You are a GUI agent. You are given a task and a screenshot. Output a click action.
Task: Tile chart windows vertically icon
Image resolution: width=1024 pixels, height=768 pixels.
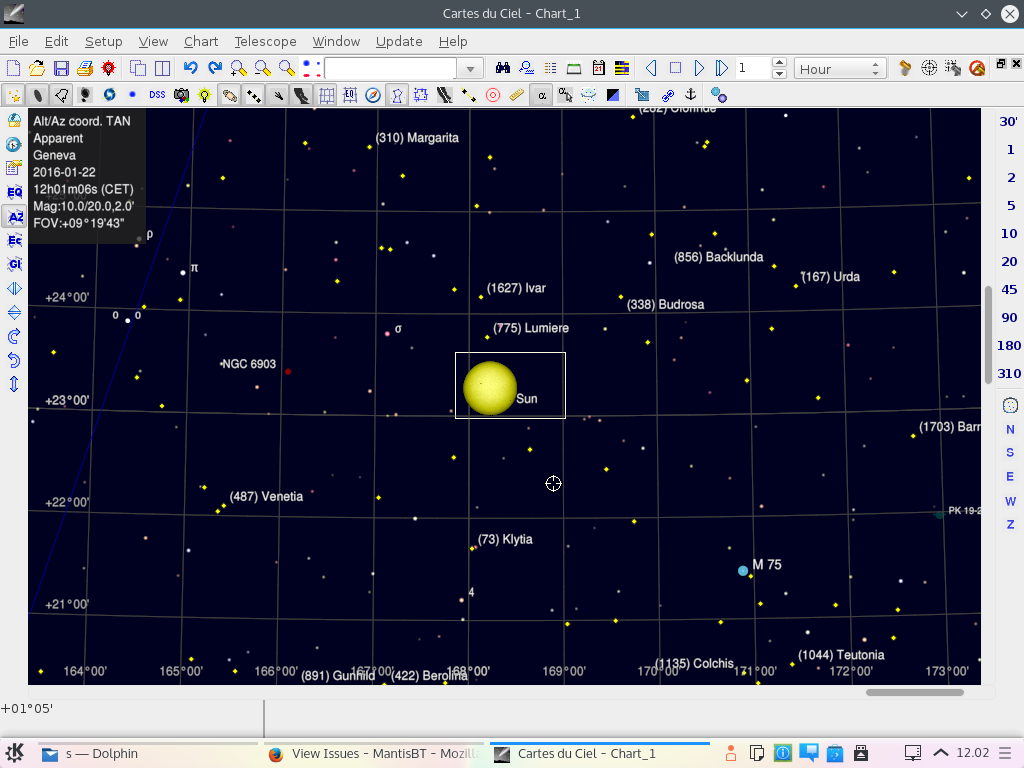(x=162, y=69)
